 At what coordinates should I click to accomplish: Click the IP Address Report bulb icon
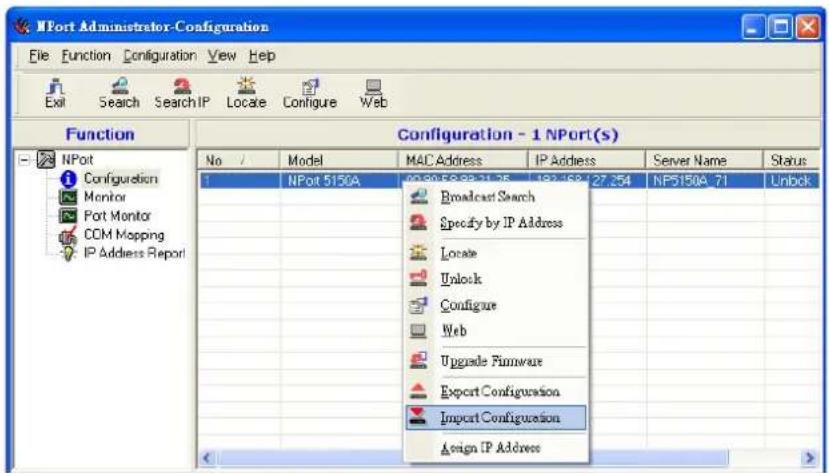68,254
